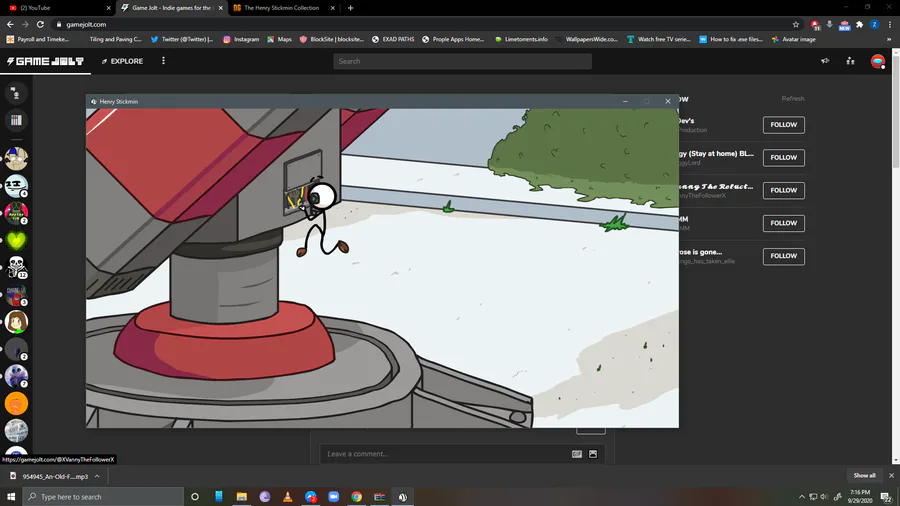Bookmark this page with the star

pos(796,24)
